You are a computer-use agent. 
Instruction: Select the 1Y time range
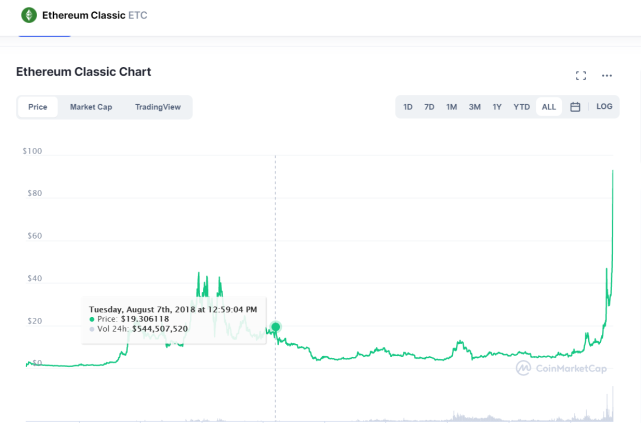(497, 107)
